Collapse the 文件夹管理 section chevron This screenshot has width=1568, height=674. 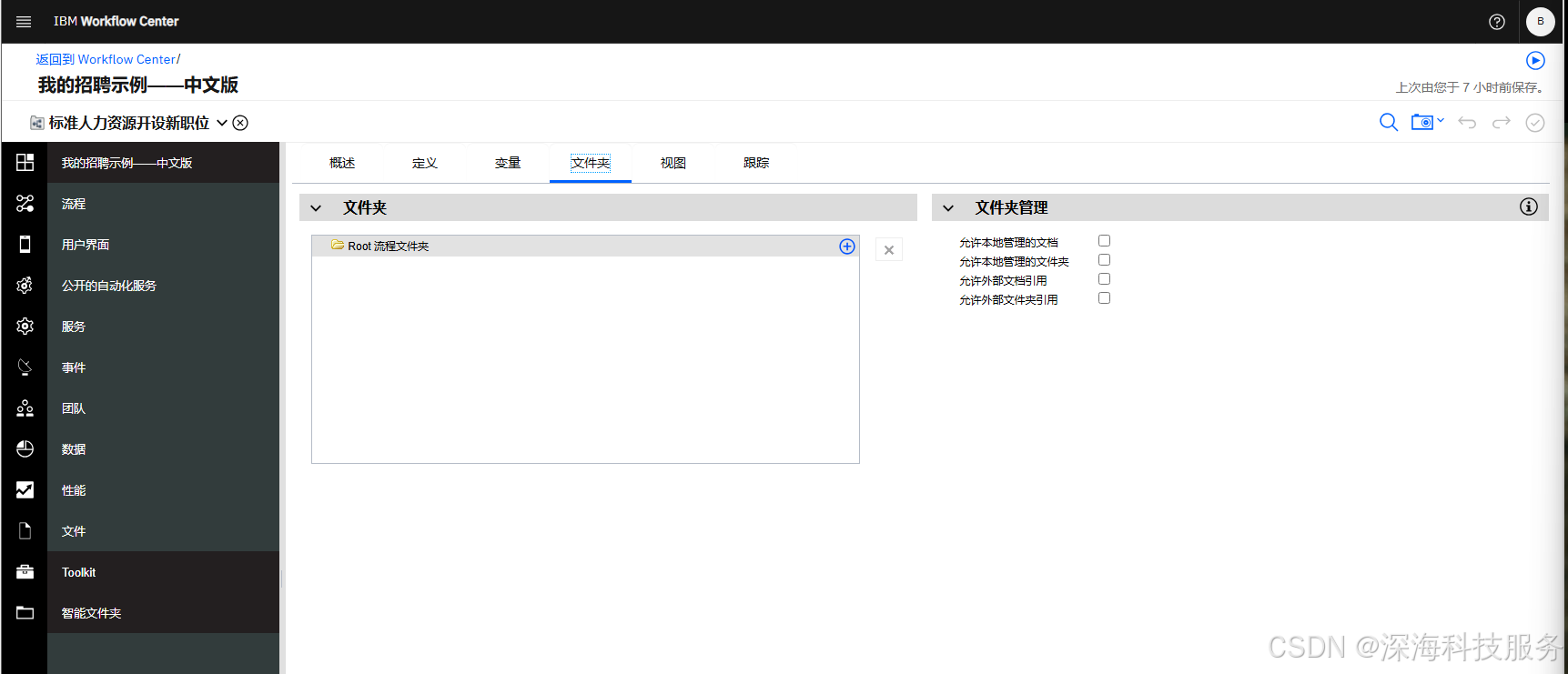pyautogui.click(x=948, y=208)
